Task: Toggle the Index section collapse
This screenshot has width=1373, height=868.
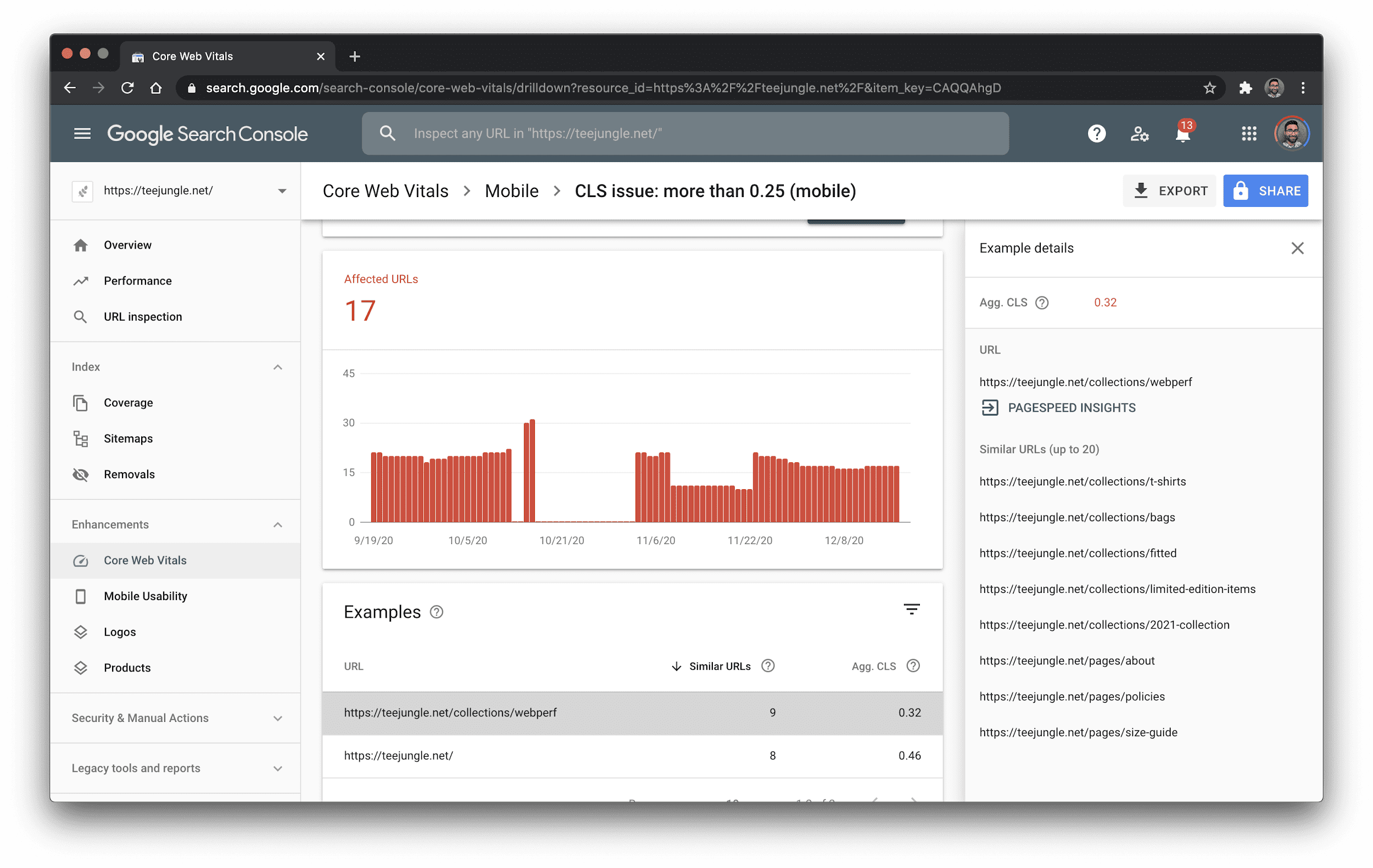Action: [277, 366]
